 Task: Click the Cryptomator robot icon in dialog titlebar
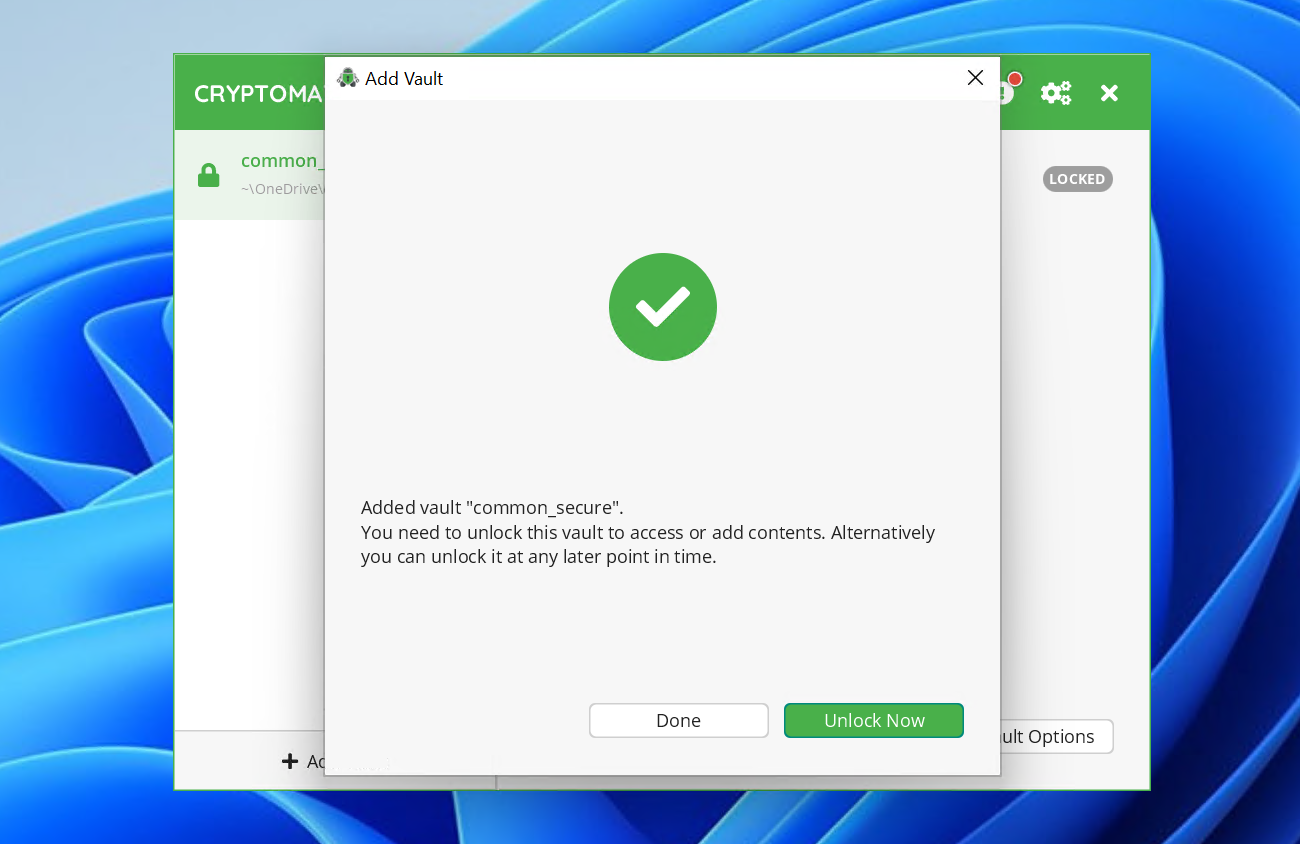[x=348, y=77]
